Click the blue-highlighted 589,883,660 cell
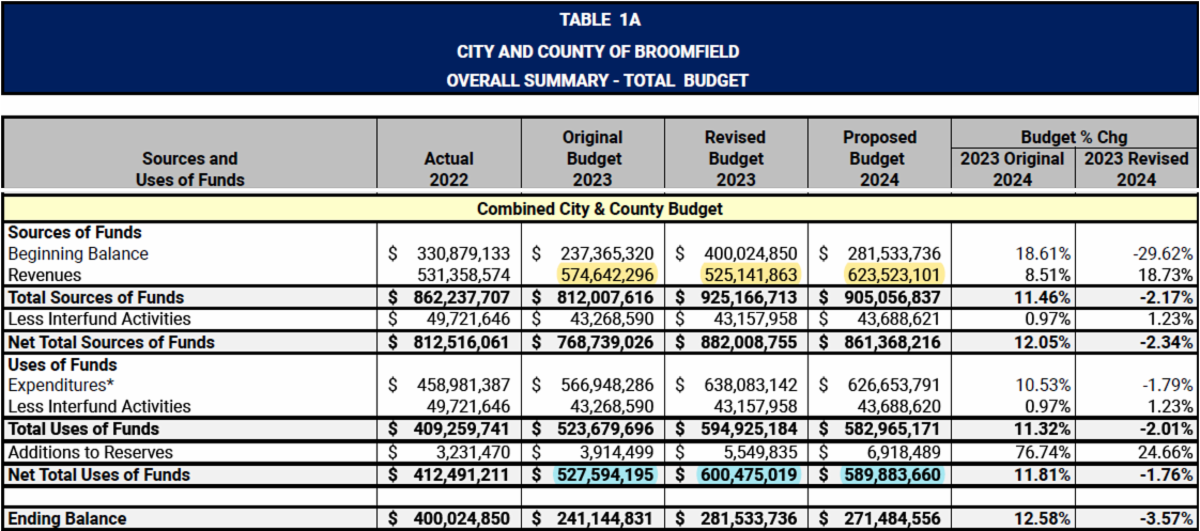This screenshot has width=1200, height=531. (x=882, y=474)
